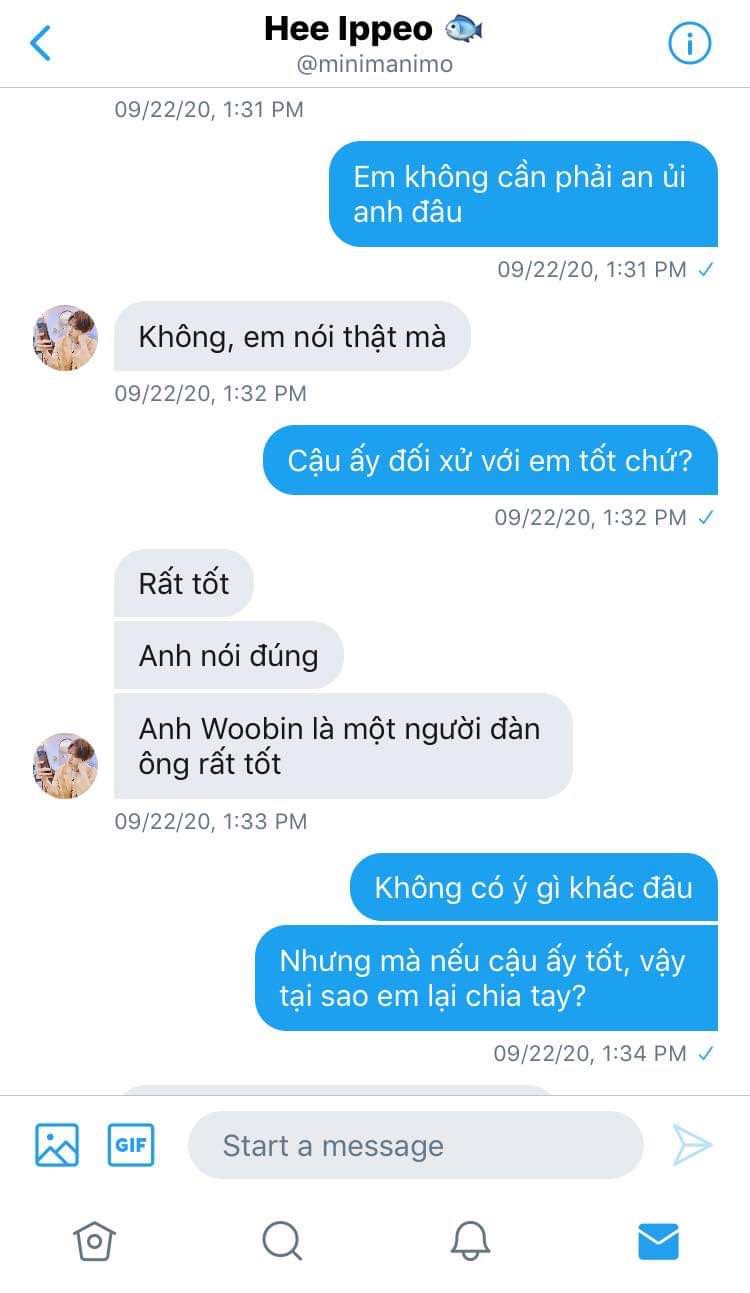
Task: Go back using the back arrow
Action: tap(41, 43)
